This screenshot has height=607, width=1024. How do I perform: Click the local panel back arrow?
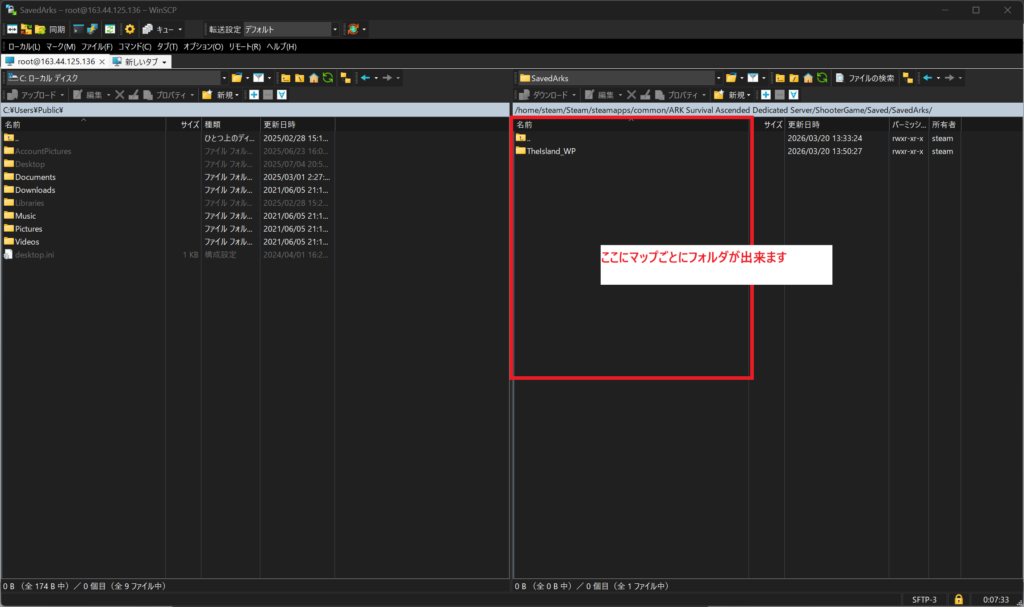366,78
